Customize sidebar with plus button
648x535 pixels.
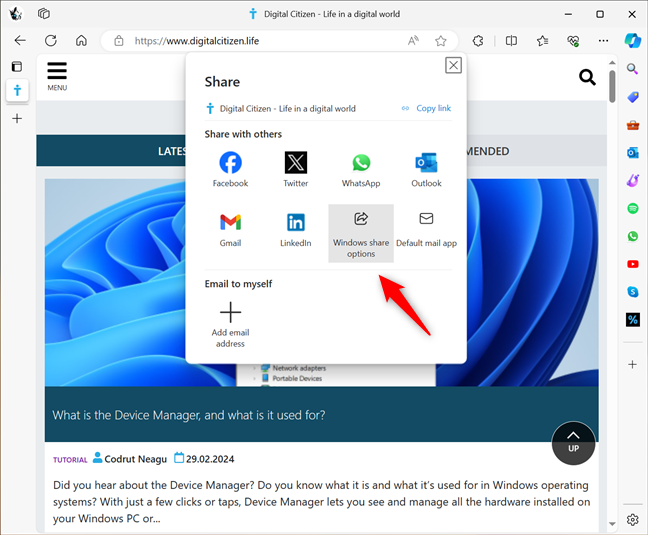coord(632,364)
